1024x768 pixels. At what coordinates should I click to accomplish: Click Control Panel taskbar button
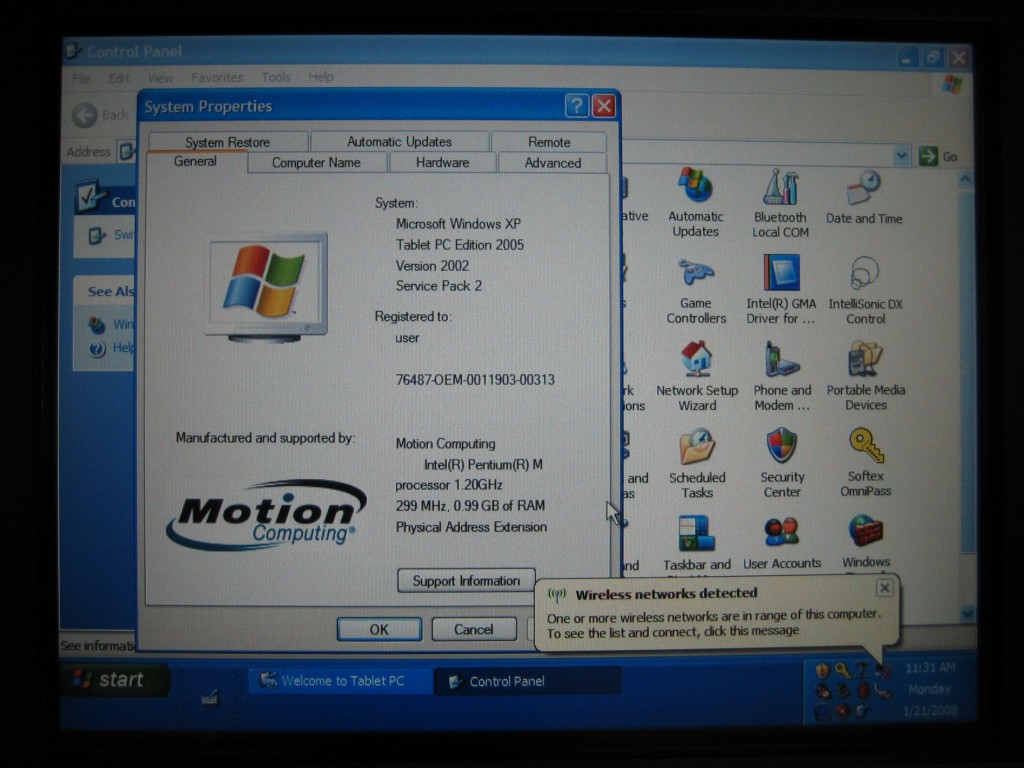click(527, 682)
